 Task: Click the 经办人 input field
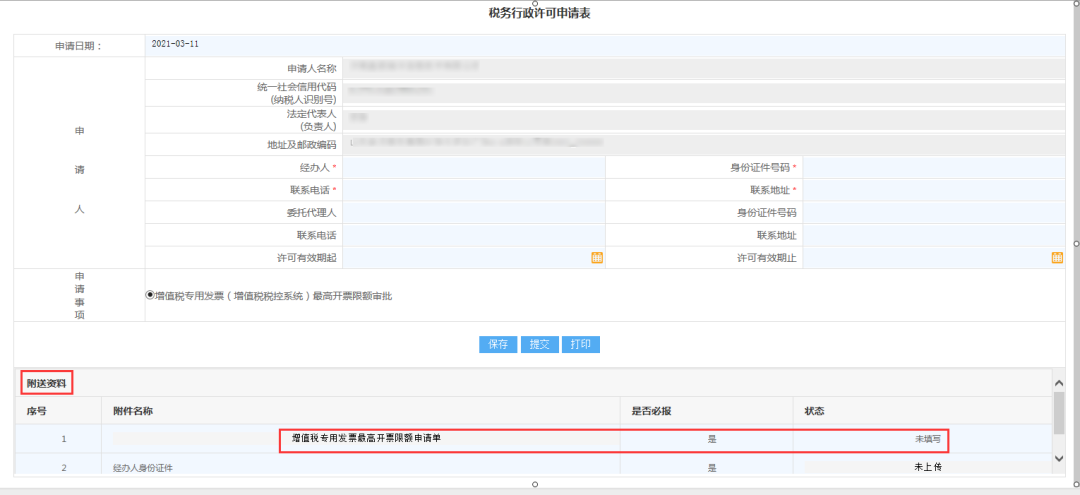(473, 167)
